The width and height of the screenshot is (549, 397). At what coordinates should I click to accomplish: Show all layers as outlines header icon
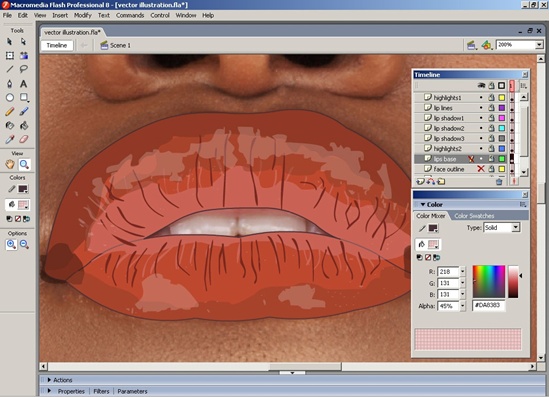point(501,85)
